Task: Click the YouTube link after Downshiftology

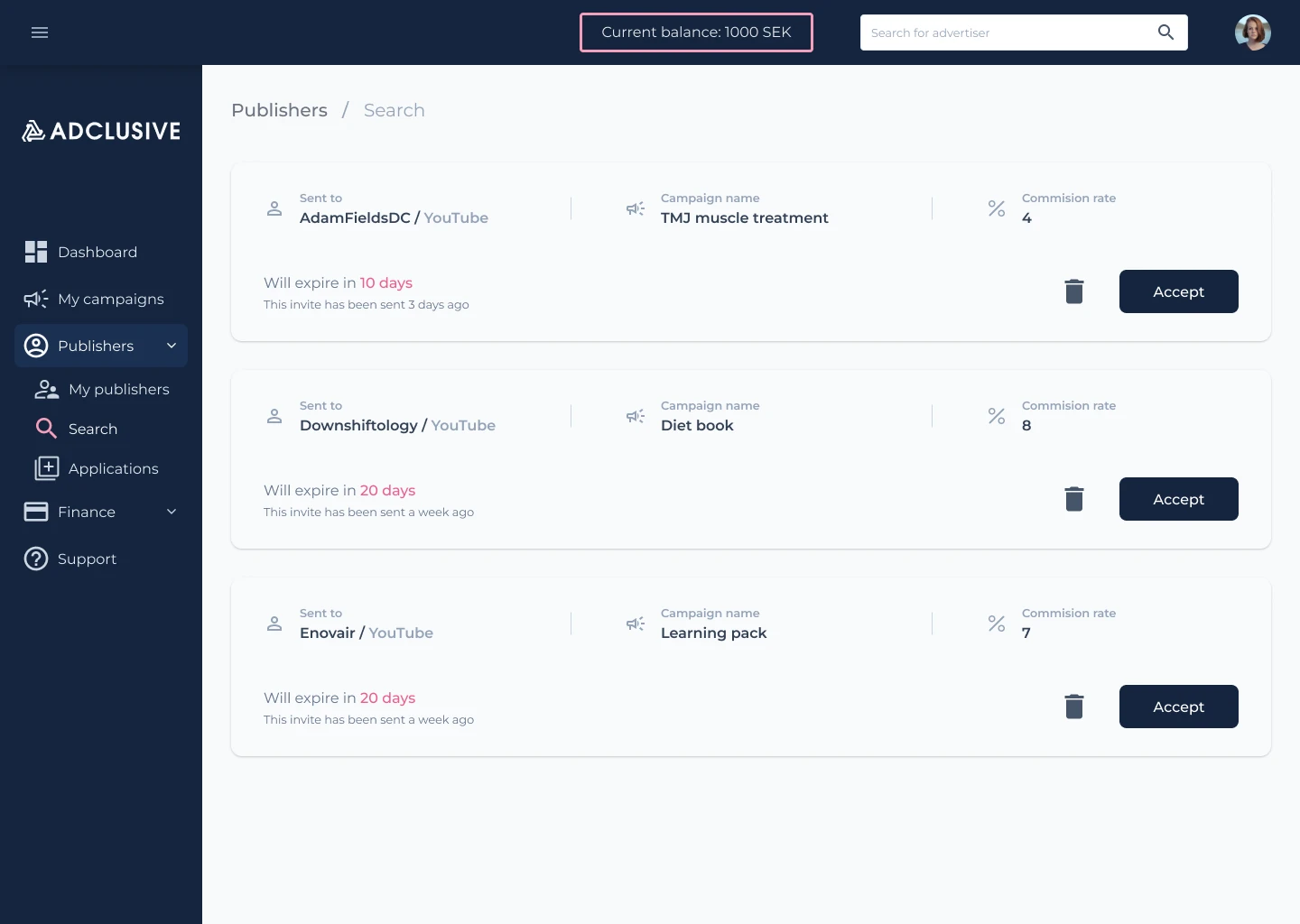Action: click(463, 425)
